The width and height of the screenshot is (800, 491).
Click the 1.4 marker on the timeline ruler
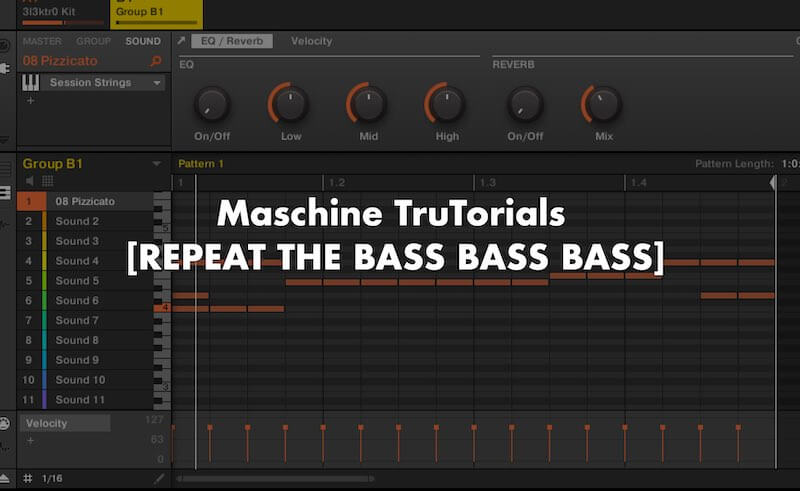pyautogui.click(x=638, y=182)
